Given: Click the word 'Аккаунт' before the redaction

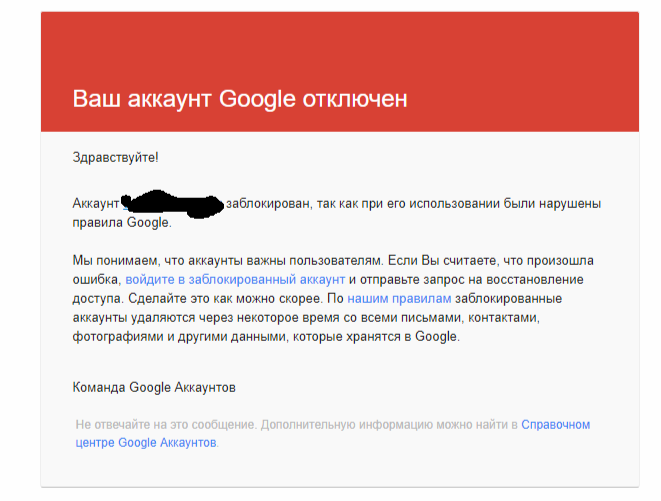Looking at the screenshot, I should click(96, 203).
